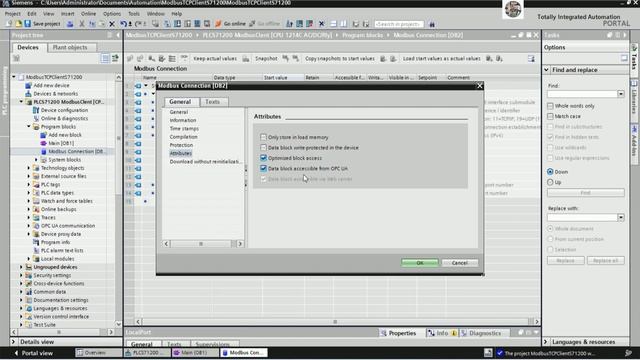Click the Undo arrow in the toolbar
Image resolution: width=640 pixels, height=360 pixels.
(123, 24)
